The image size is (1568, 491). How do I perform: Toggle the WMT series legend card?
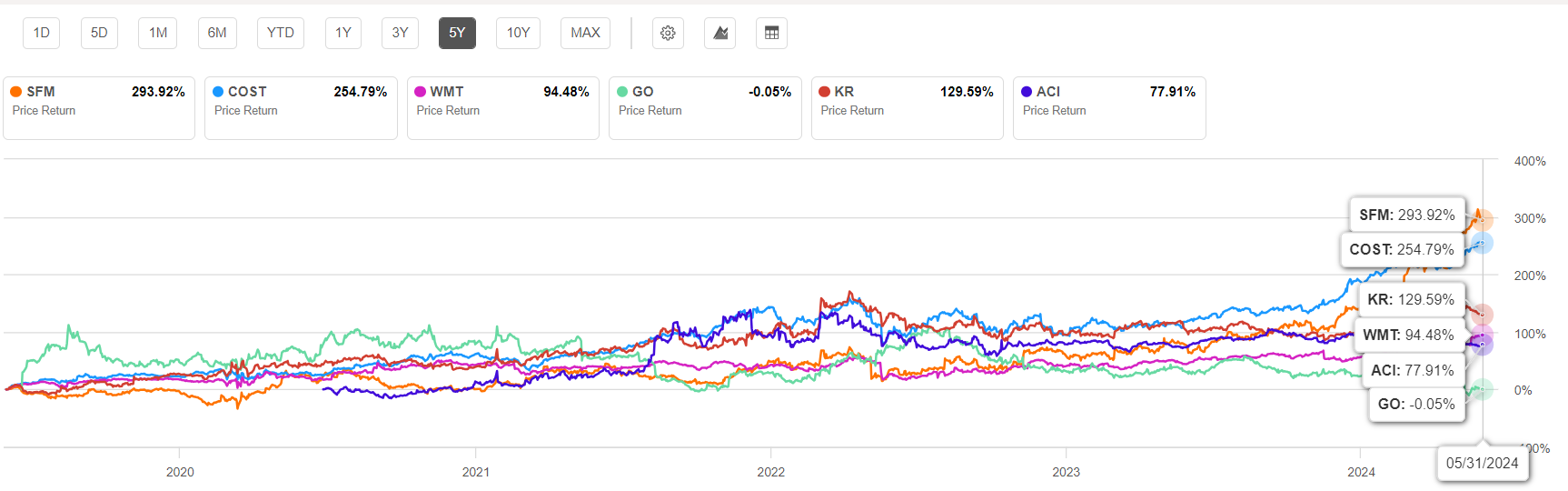[x=503, y=108]
